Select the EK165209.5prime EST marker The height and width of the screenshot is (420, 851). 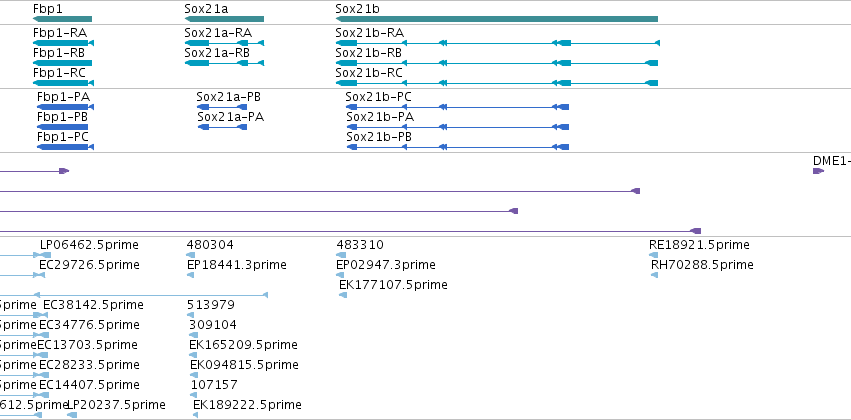click(193, 355)
